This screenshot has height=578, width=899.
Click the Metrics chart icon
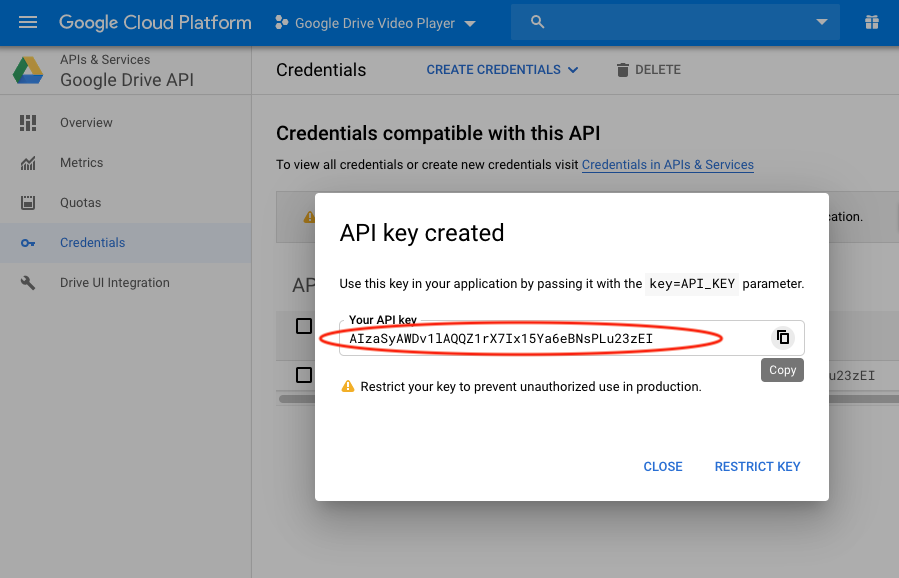click(x=28, y=163)
